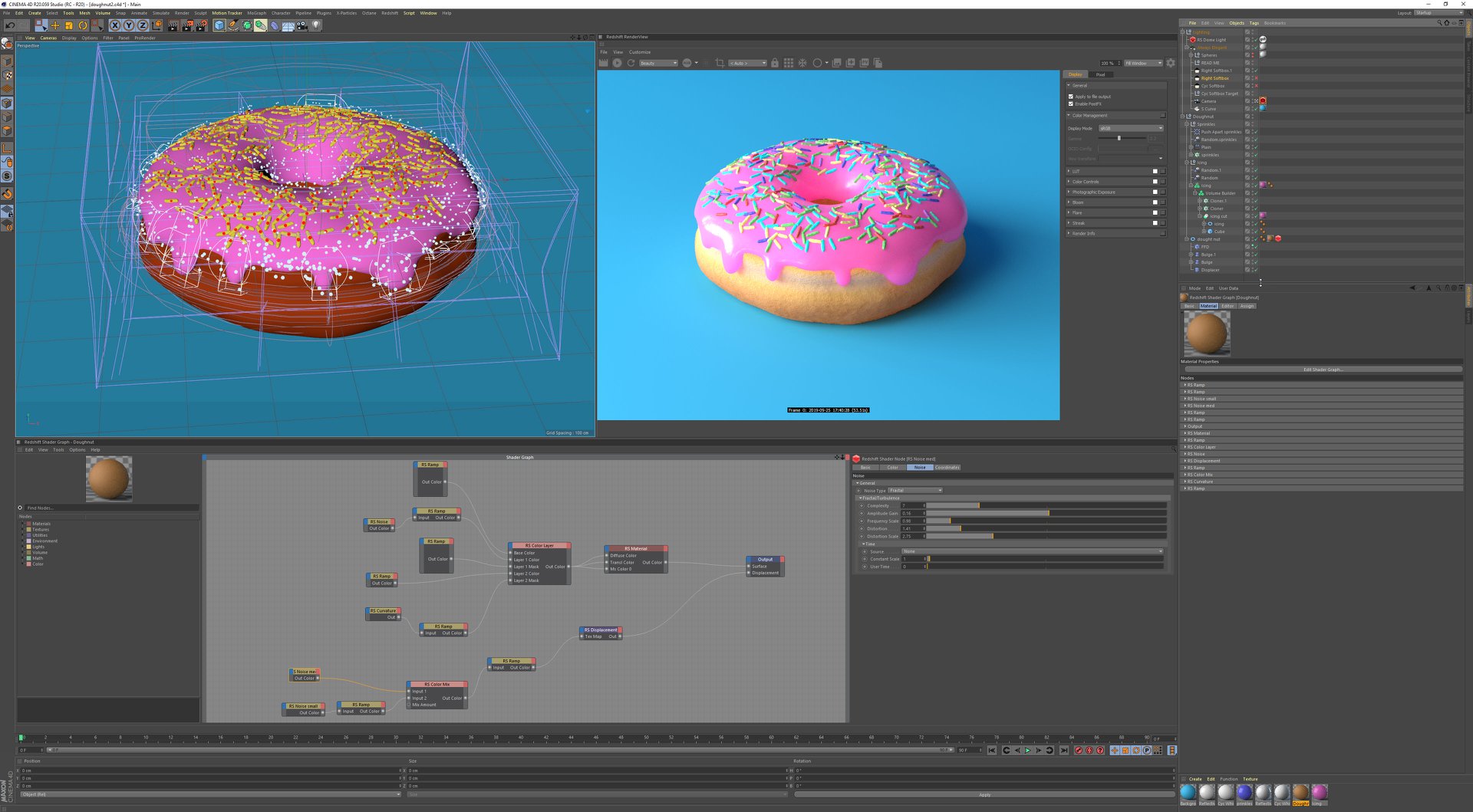
Task: Open the Noise Type Fractal dropdown
Action: [915, 491]
